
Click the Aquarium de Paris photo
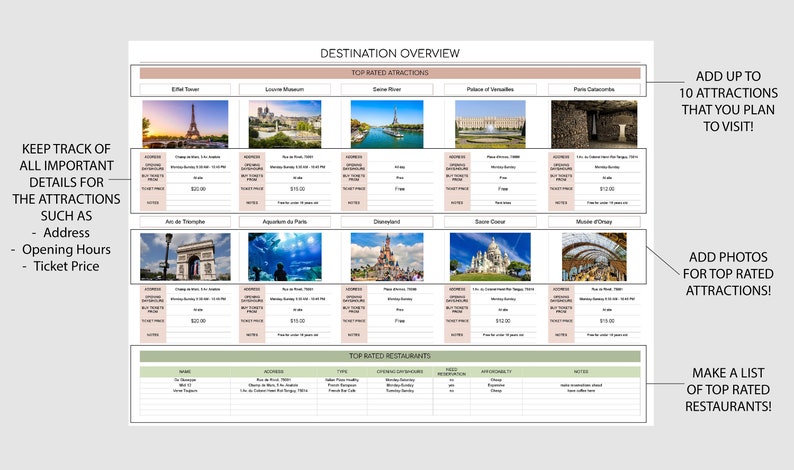pyautogui.click(x=285, y=257)
